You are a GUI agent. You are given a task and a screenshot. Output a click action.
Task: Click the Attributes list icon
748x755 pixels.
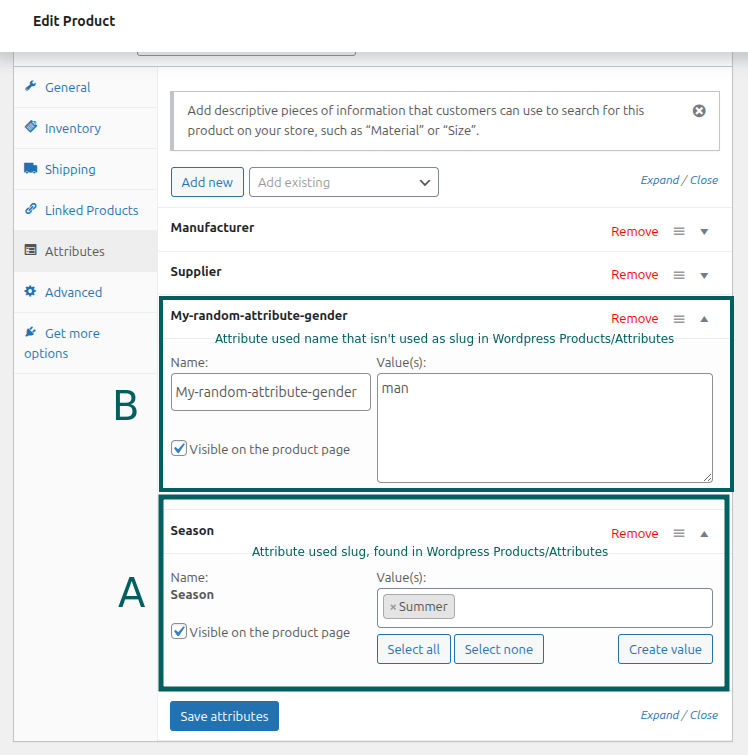pos(31,250)
